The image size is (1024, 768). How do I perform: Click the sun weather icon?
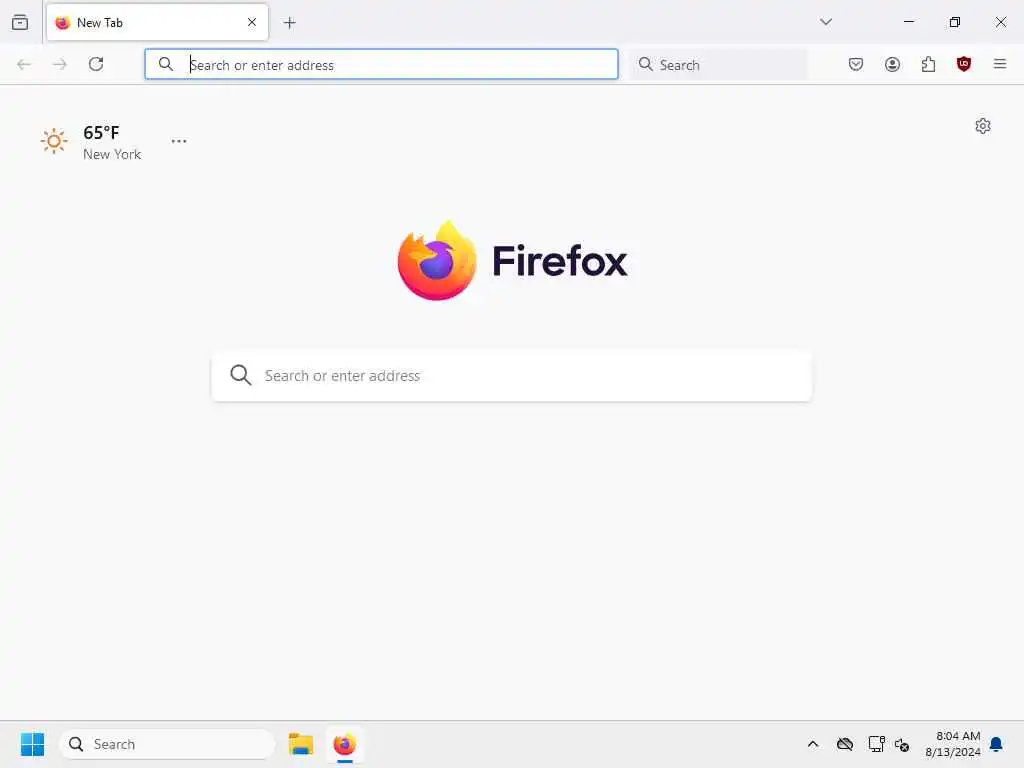pos(54,141)
